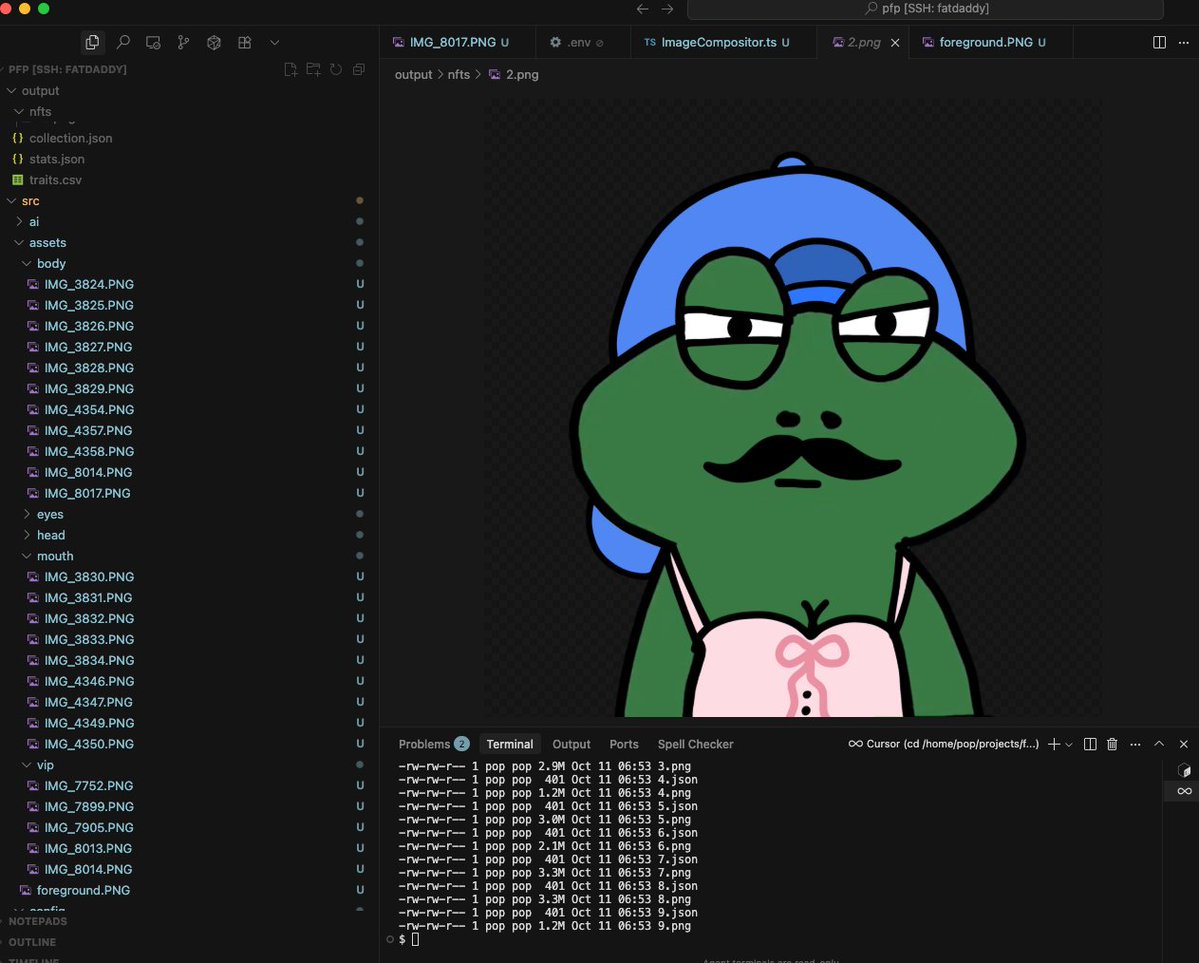
Task: Open the Ports panel tab
Action: click(x=624, y=744)
